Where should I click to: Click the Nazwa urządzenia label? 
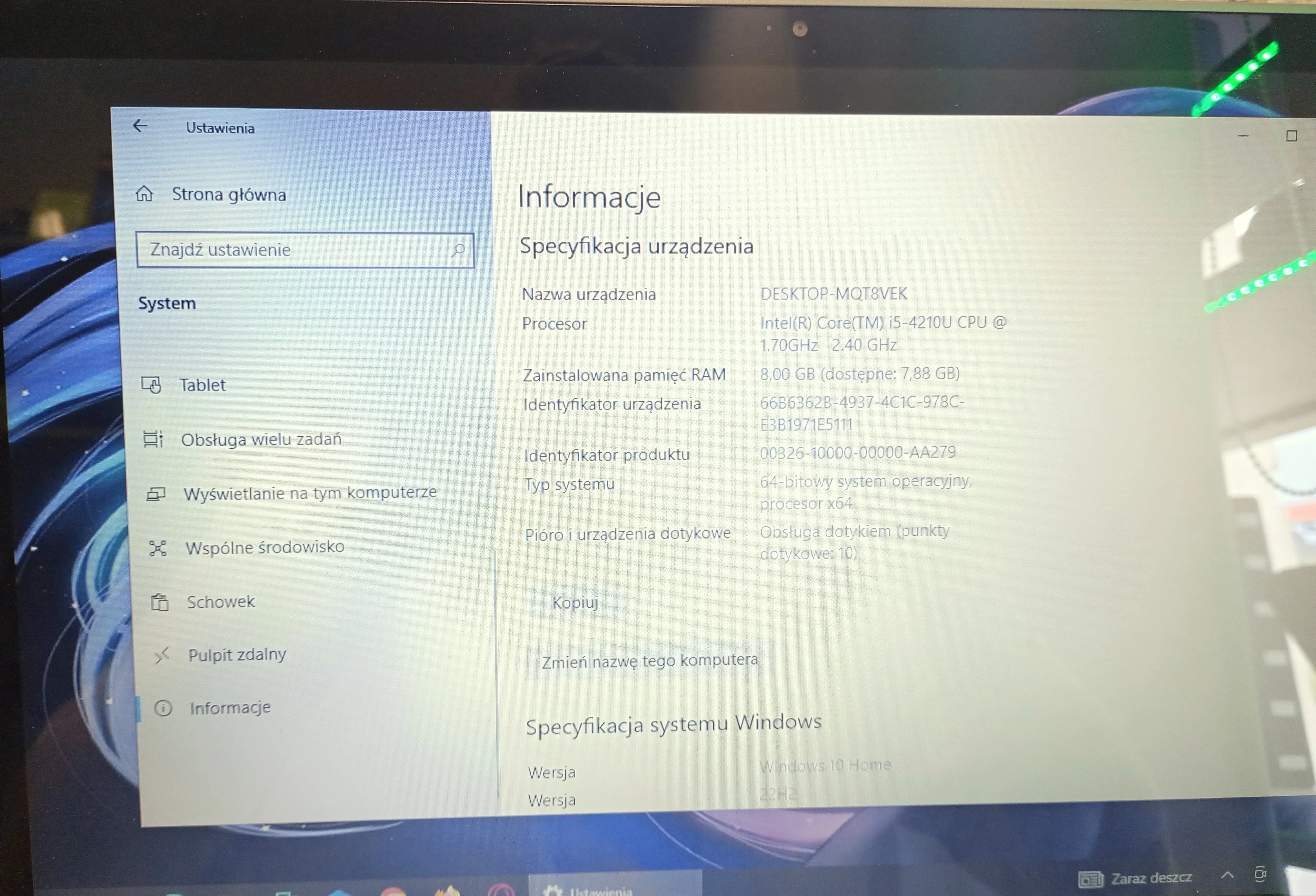click(x=589, y=294)
